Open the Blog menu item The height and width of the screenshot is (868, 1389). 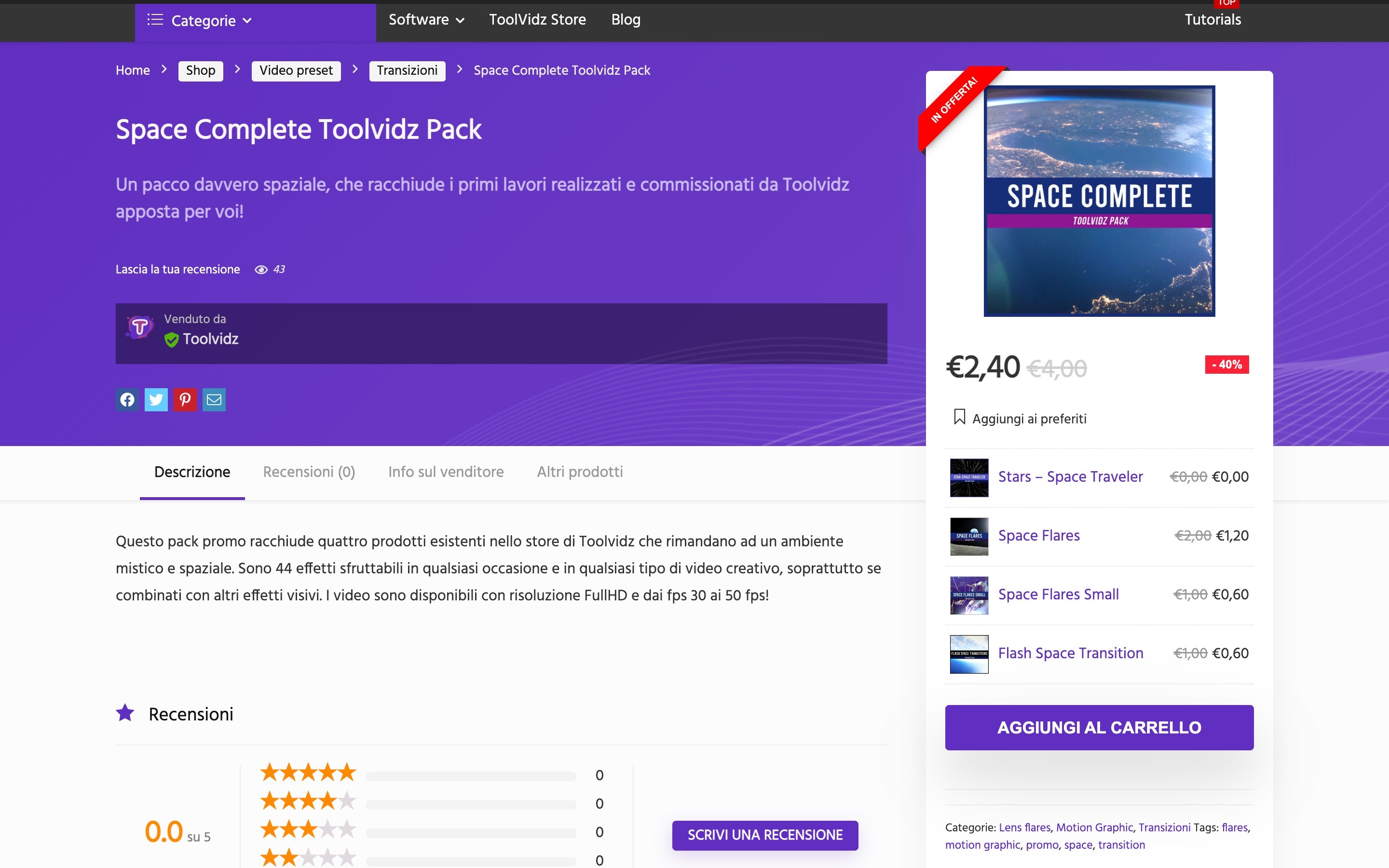coord(626,19)
